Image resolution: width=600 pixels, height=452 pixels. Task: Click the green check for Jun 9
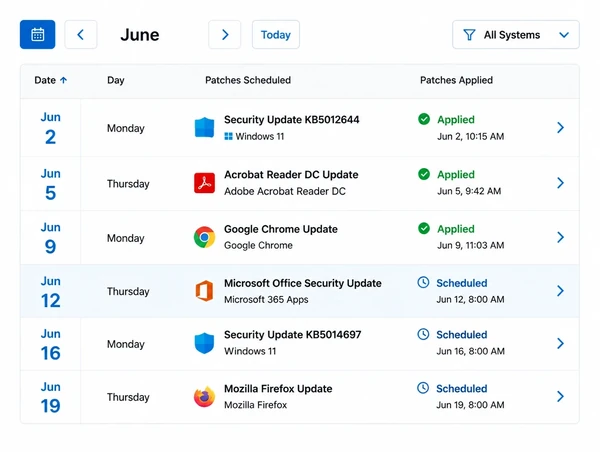tap(424, 228)
